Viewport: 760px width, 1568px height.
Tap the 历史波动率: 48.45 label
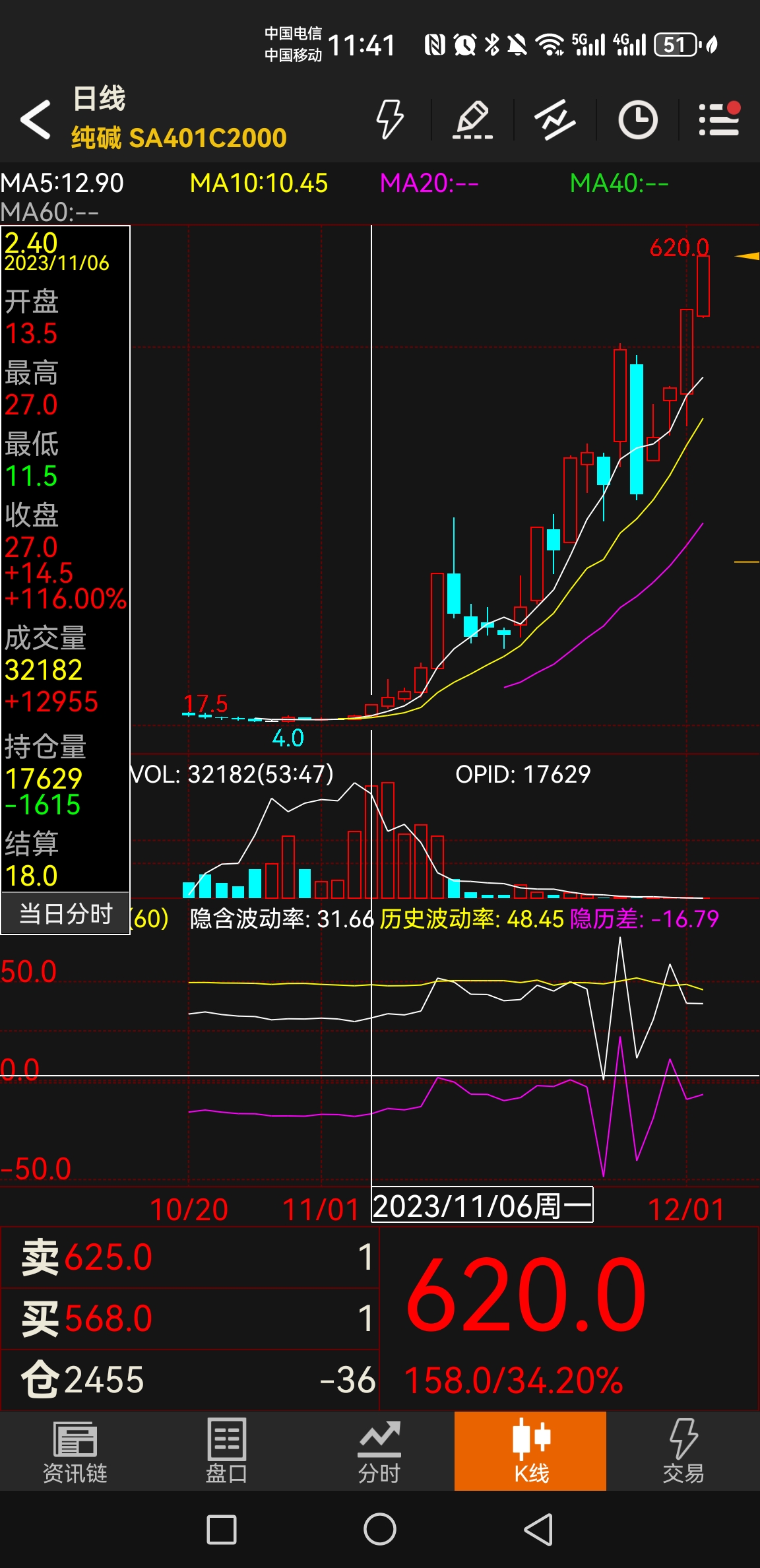coord(472,918)
